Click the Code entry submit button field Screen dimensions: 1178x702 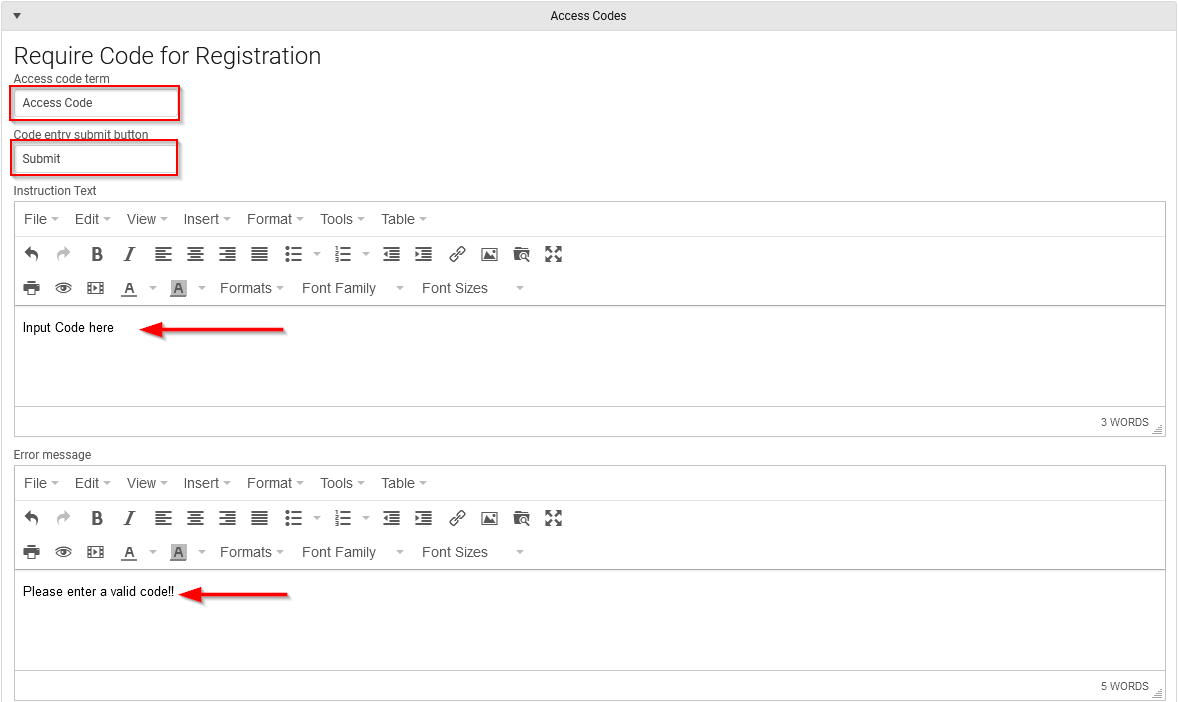95,159
